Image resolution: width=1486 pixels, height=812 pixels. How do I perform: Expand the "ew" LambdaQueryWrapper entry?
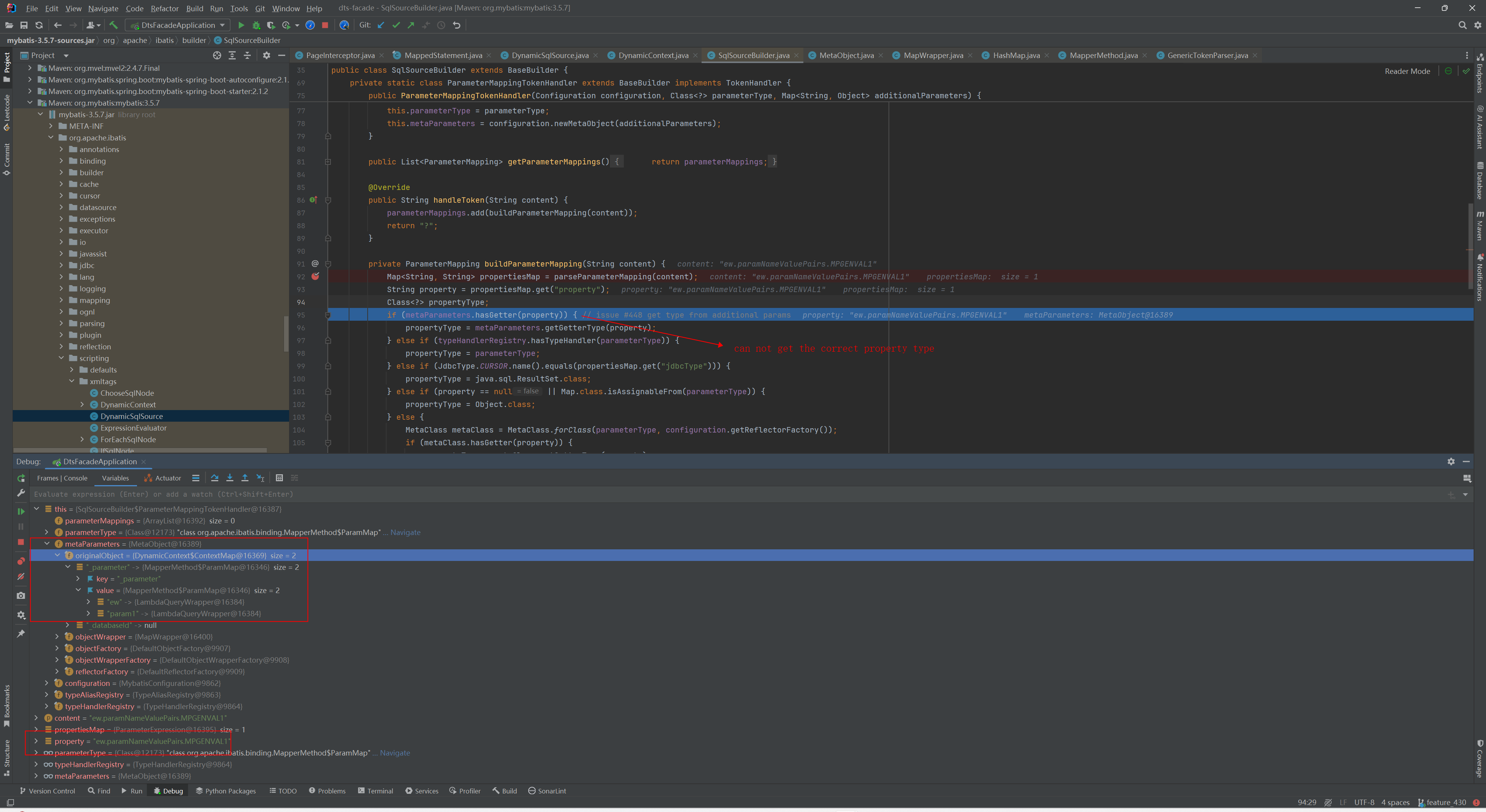click(x=88, y=602)
